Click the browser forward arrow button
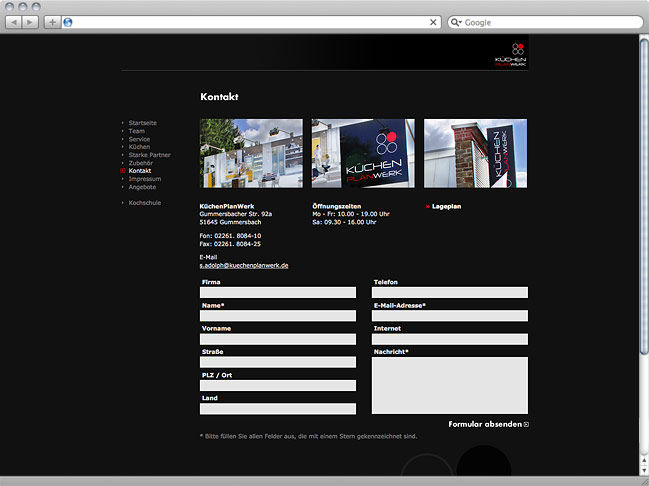The image size is (649, 486). pyautogui.click(x=31, y=22)
